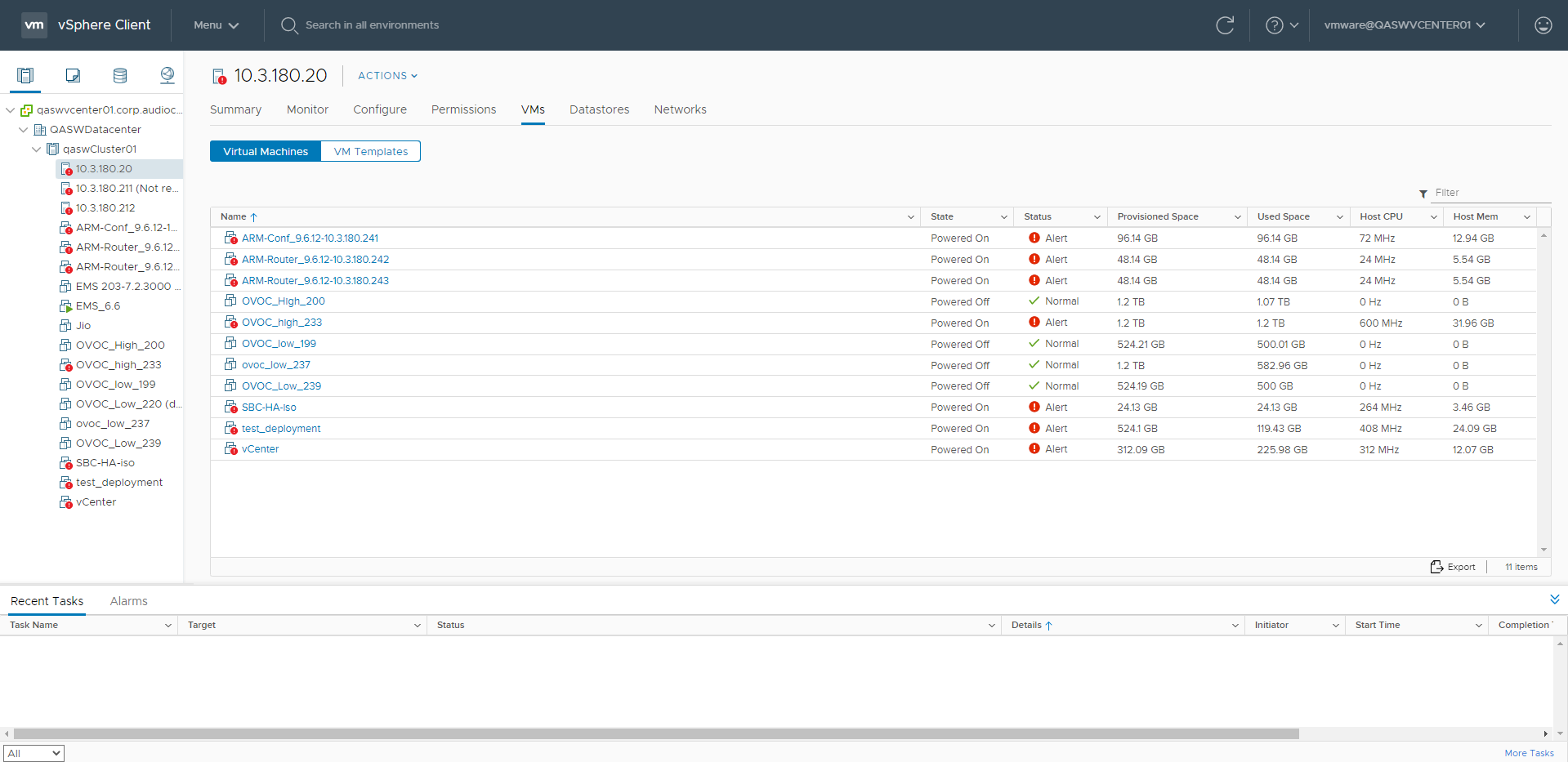Click the smiley feedback icon
This screenshot has width=1568, height=762.
tap(1543, 25)
